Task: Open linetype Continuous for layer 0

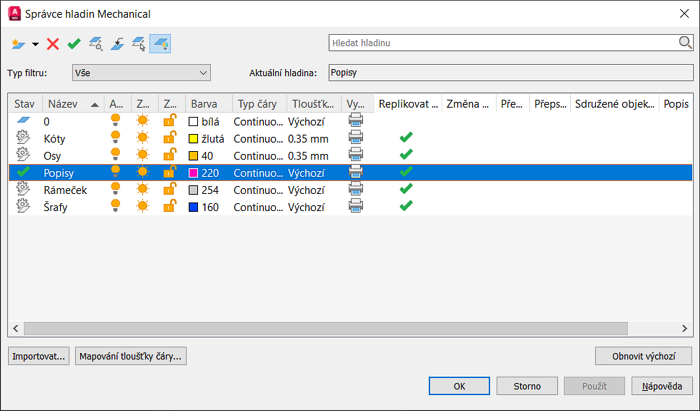Action: pyautogui.click(x=257, y=121)
